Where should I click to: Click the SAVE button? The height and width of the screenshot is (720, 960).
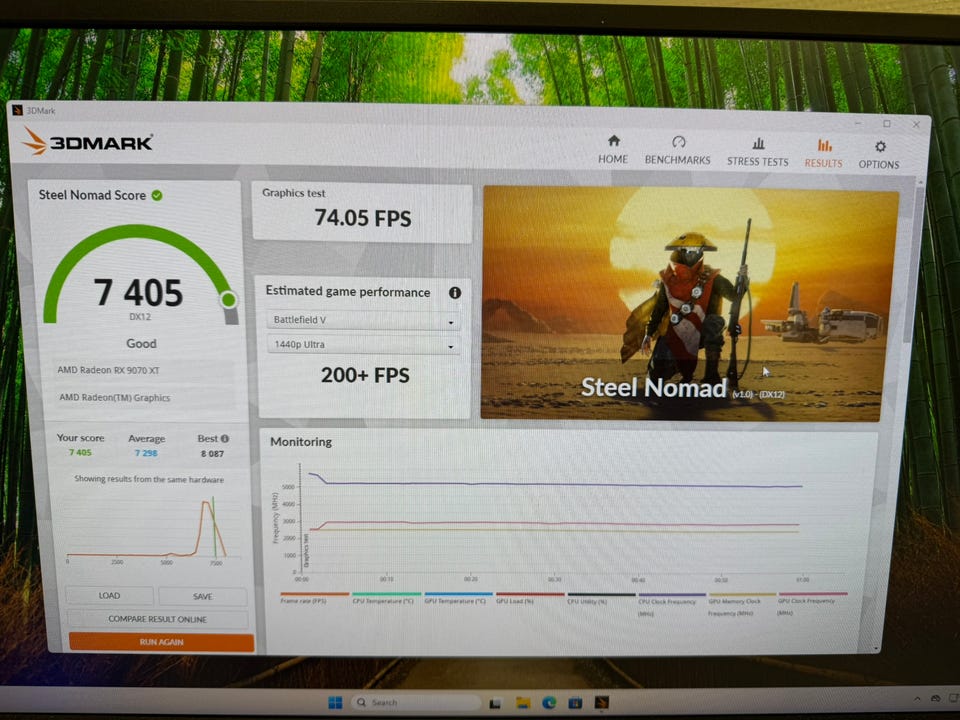203,596
